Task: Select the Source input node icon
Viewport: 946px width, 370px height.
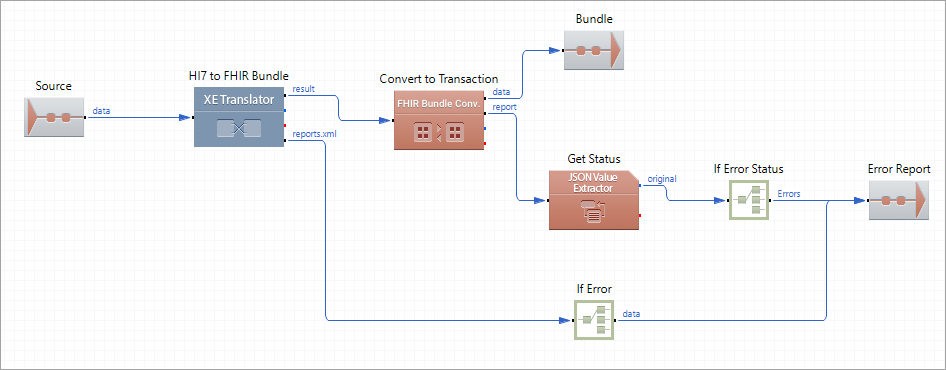Action: (54, 117)
